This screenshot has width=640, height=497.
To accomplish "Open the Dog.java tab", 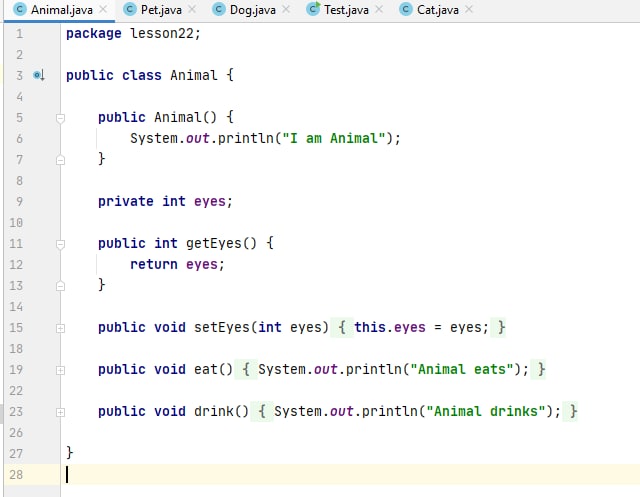I will click(x=252, y=10).
